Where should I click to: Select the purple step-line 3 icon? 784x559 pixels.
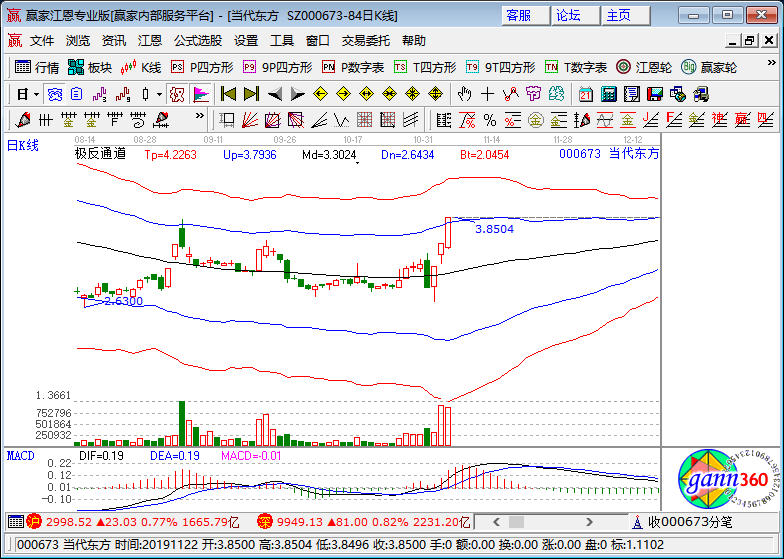coord(100,94)
